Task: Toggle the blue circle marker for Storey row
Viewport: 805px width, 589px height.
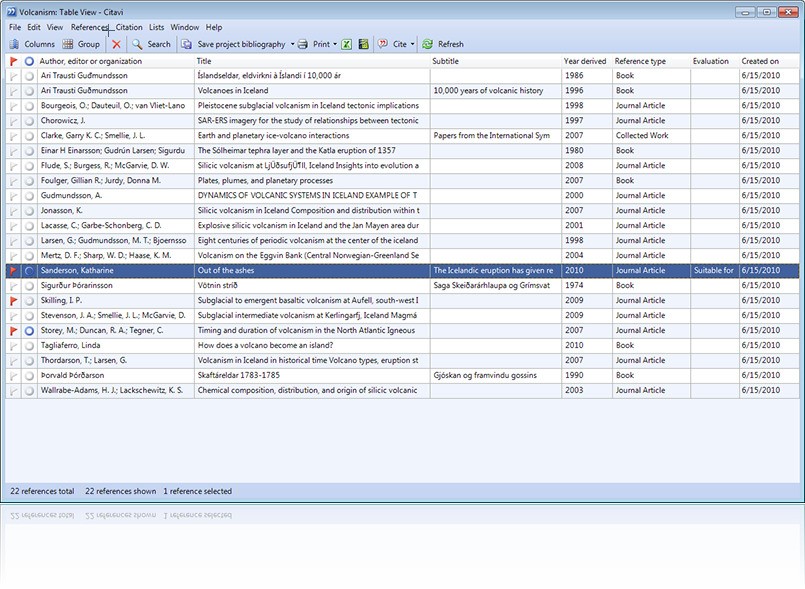Action: point(30,330)
